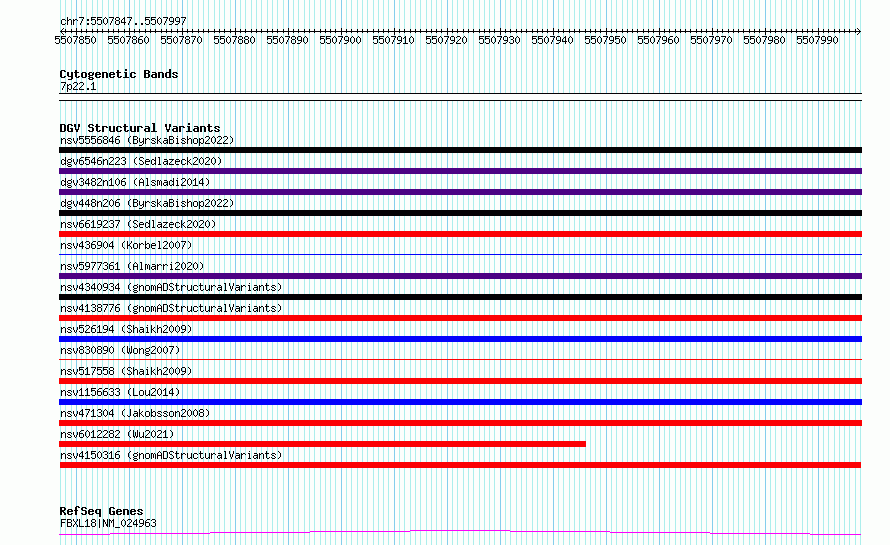Open the nsv1156633 (Lou2014) label
This screenshot has height=545, width=890.
pyautogui.click(x=120, y=392)
